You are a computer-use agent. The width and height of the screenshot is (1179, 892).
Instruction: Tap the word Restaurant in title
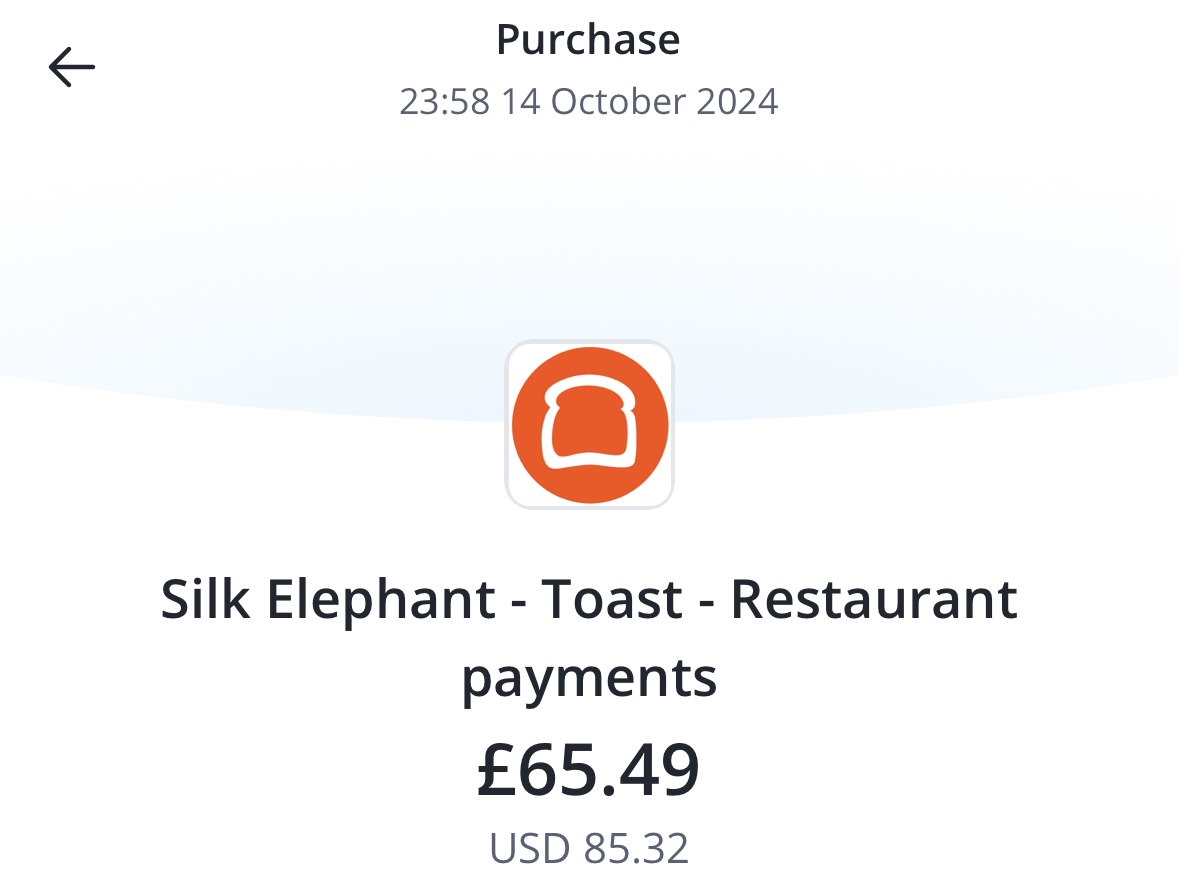874,600
